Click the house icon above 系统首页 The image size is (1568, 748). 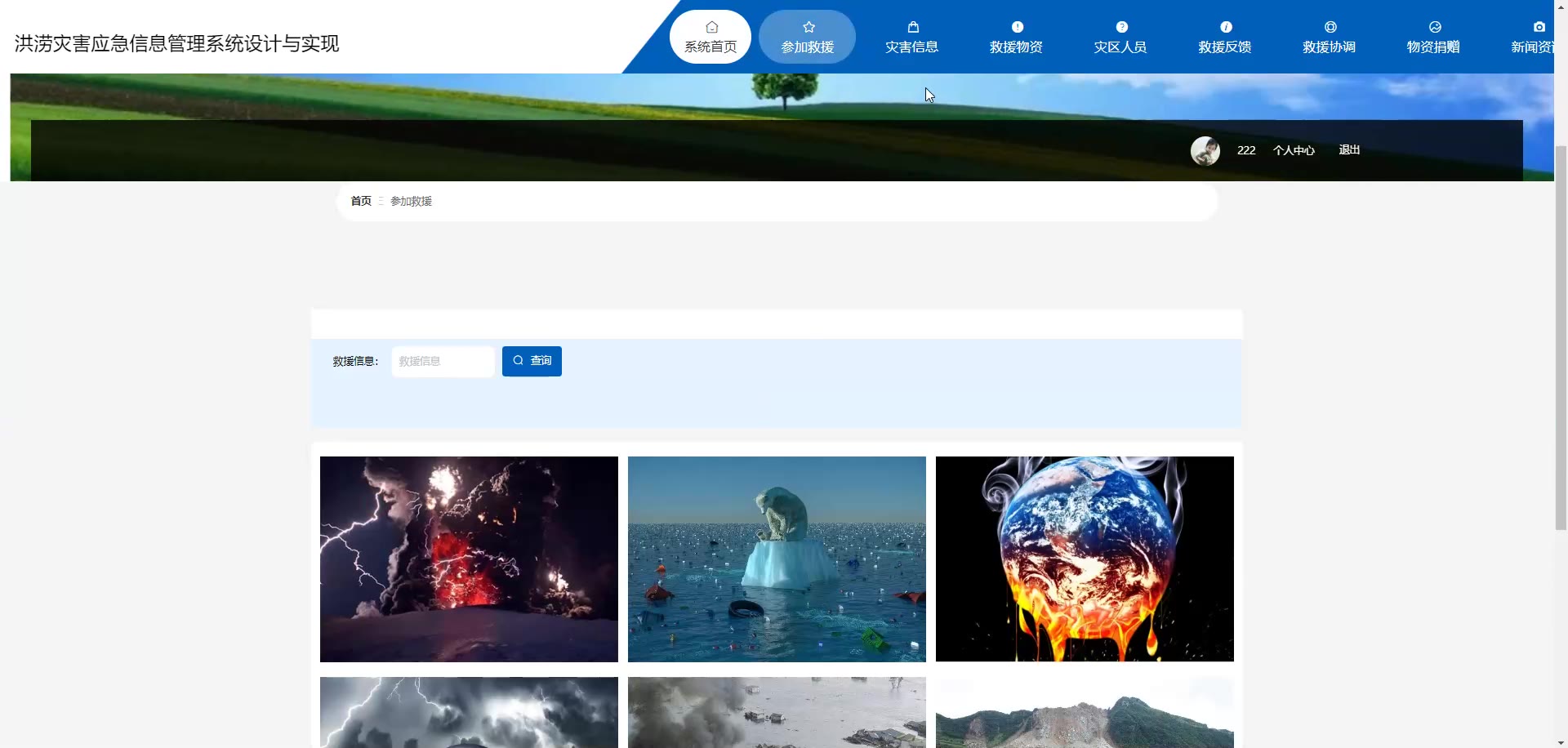click(711, 27)
